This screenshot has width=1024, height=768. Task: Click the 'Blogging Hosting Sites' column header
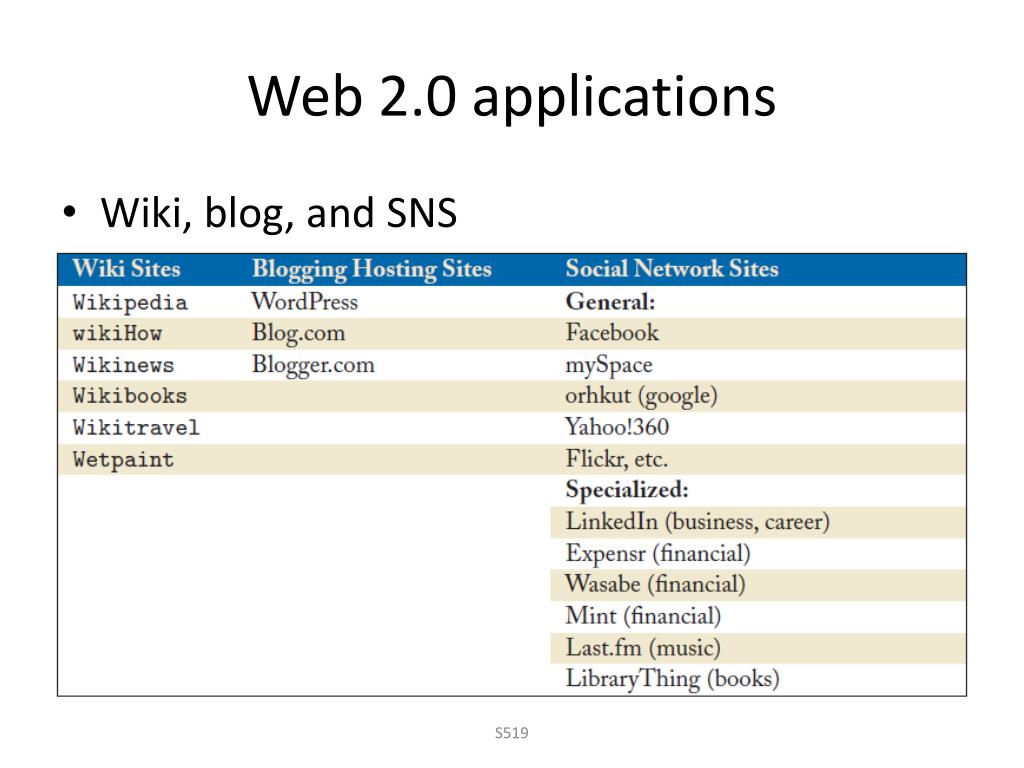(x=372, y=270)
